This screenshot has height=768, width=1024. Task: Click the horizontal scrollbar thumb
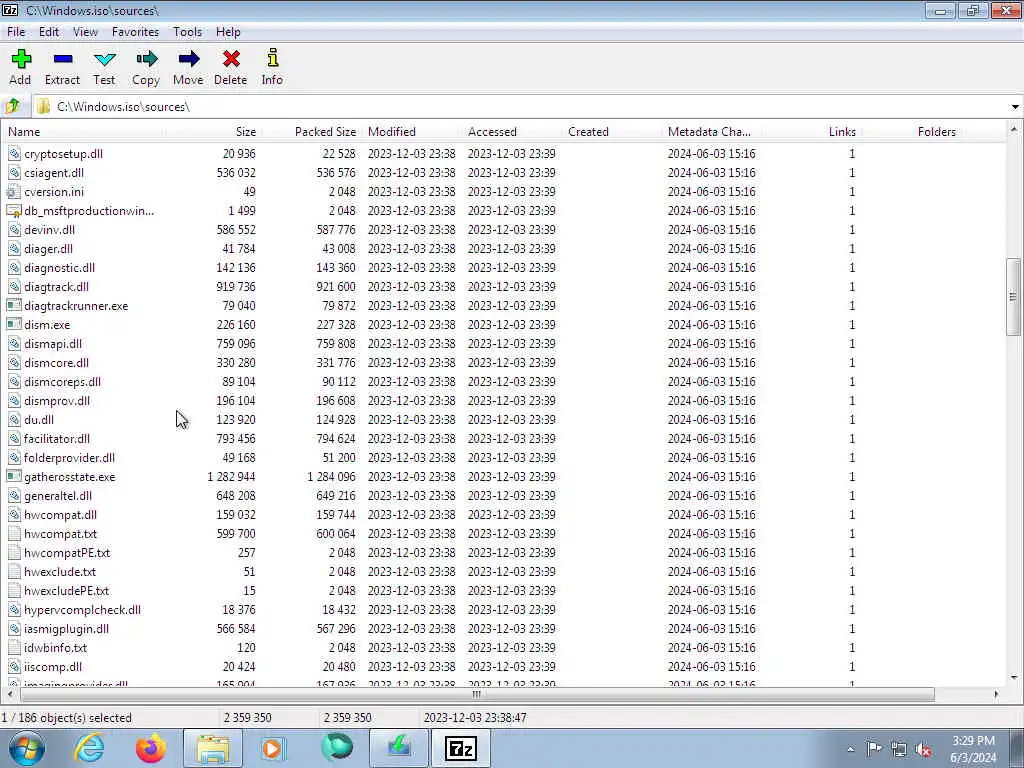click(x=477, y=694)
